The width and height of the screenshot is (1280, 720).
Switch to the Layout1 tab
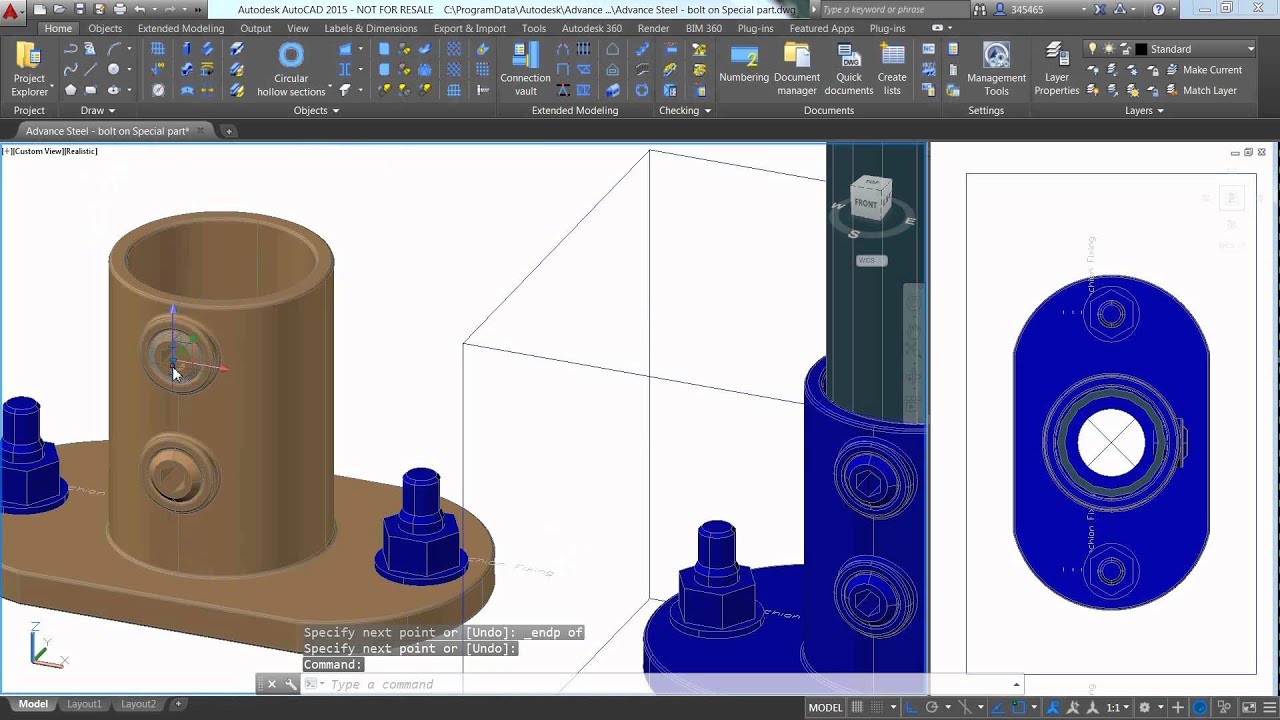coord(84,704)
